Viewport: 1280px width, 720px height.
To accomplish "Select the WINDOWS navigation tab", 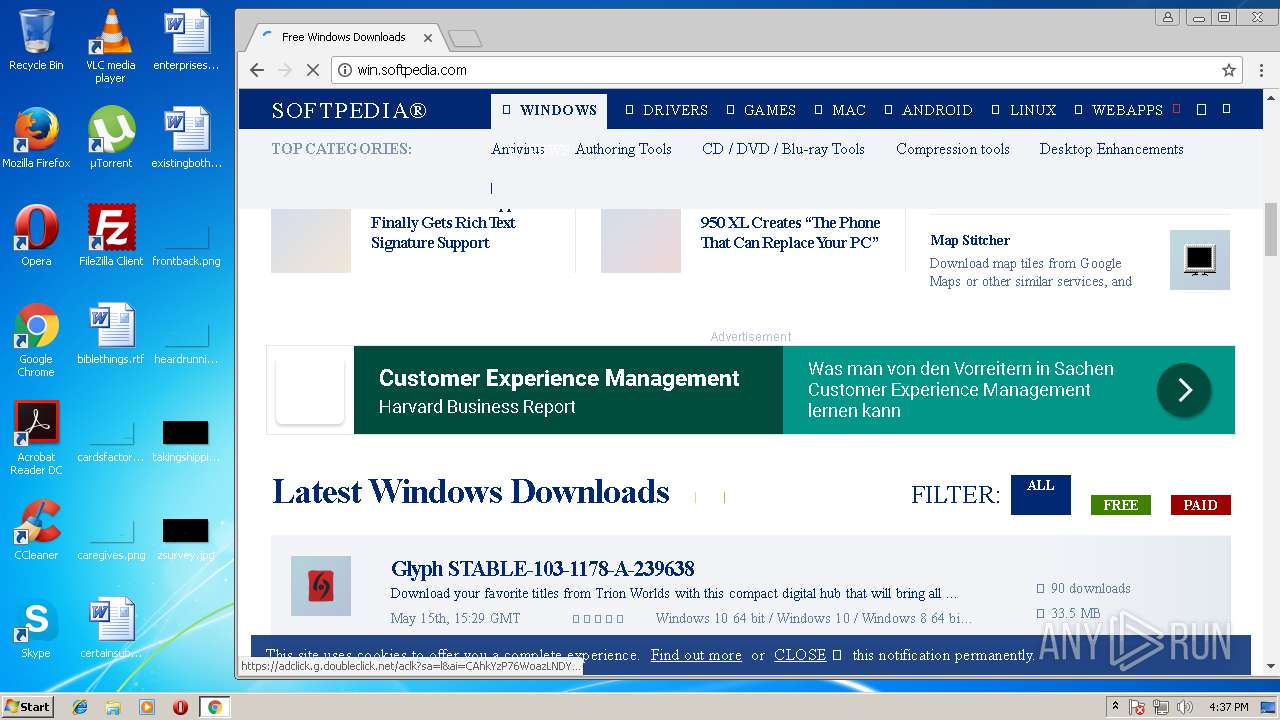I will pos(549,110).
